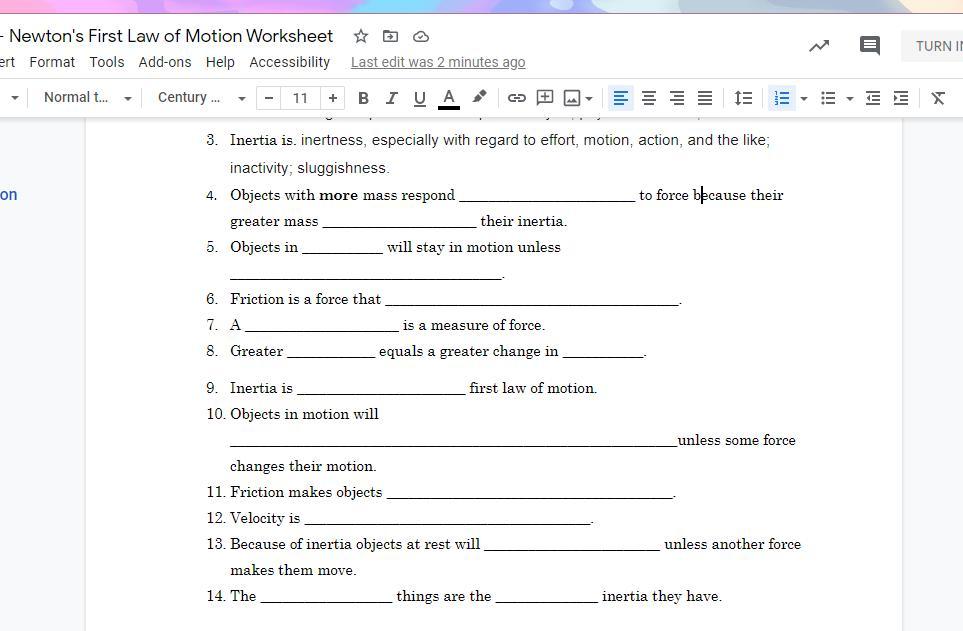
Task: Open line spacing options
Action: click(x=743, y=98)
